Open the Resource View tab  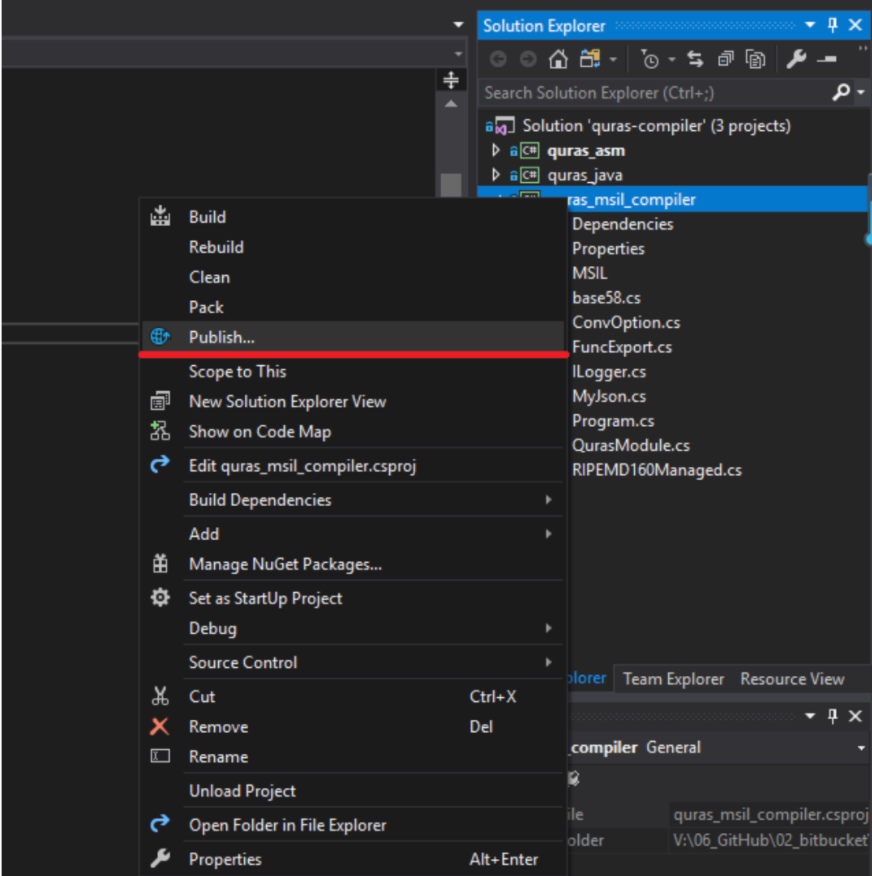(x=792, y=679)
